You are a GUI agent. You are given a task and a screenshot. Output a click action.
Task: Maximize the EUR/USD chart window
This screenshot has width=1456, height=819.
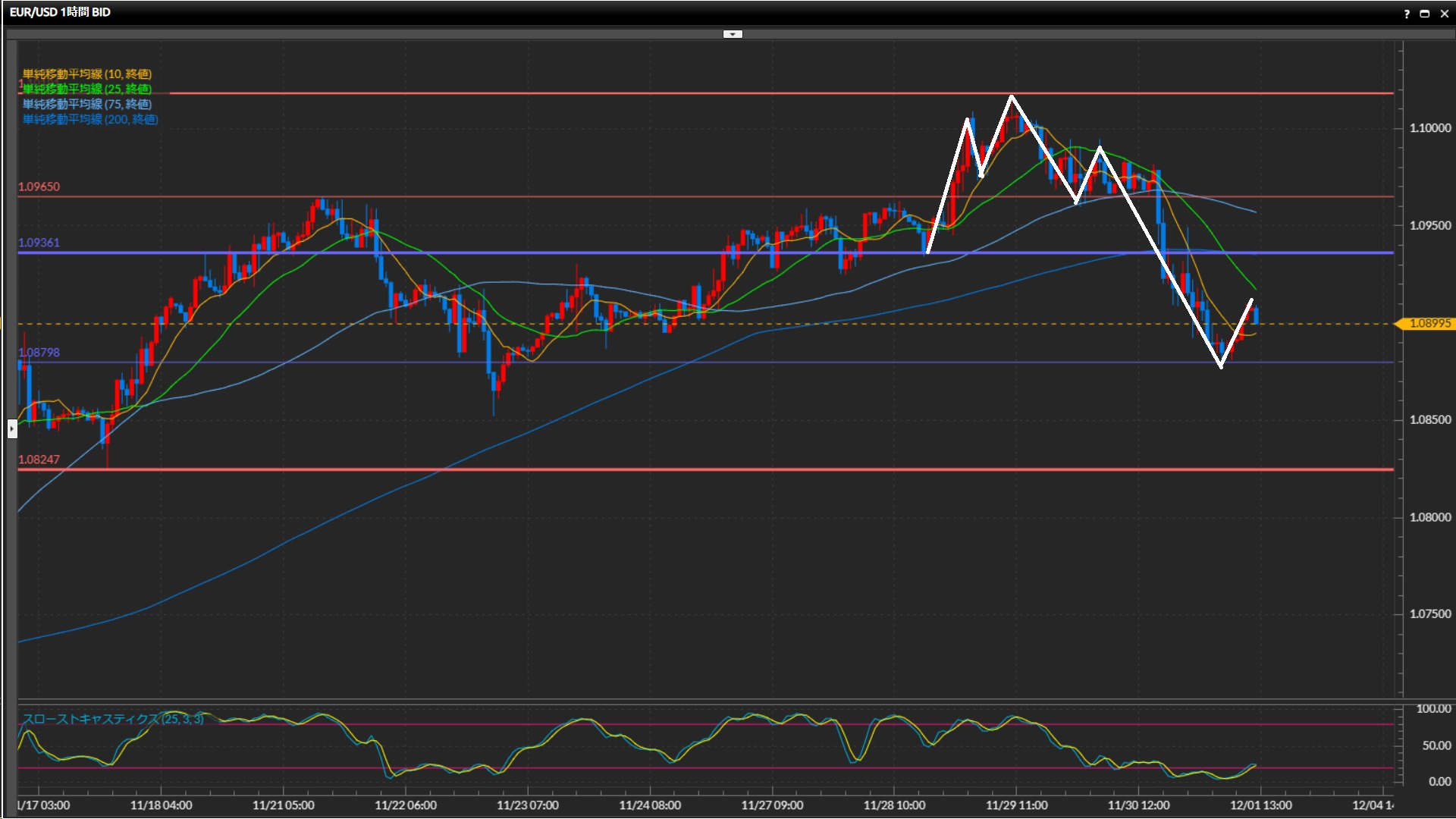pos(1425,14)
